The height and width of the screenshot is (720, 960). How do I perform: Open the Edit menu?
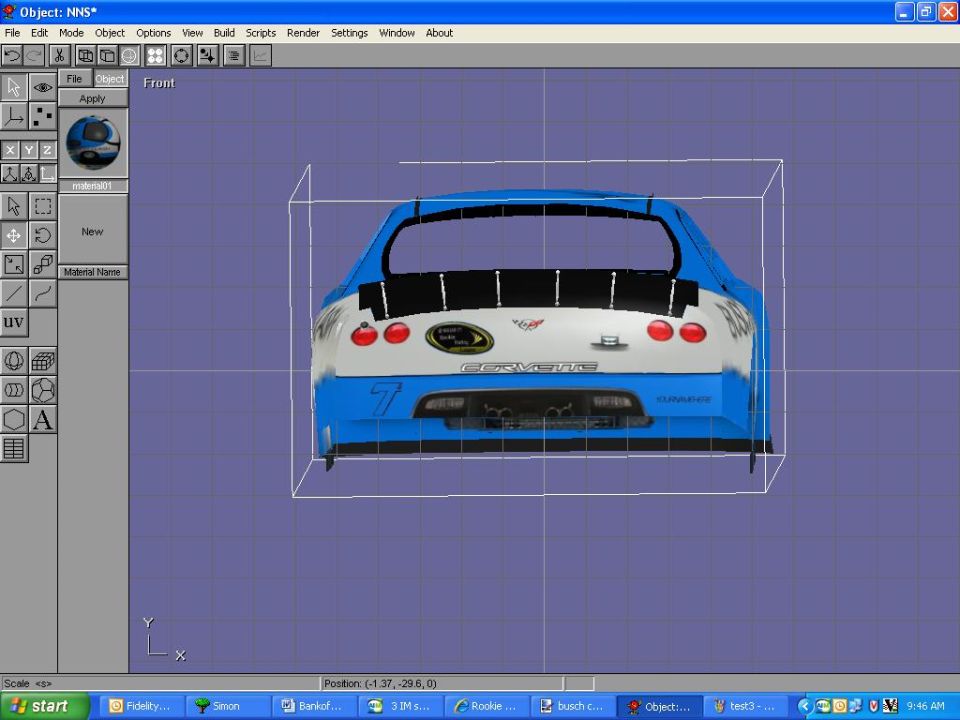point(39,33)
